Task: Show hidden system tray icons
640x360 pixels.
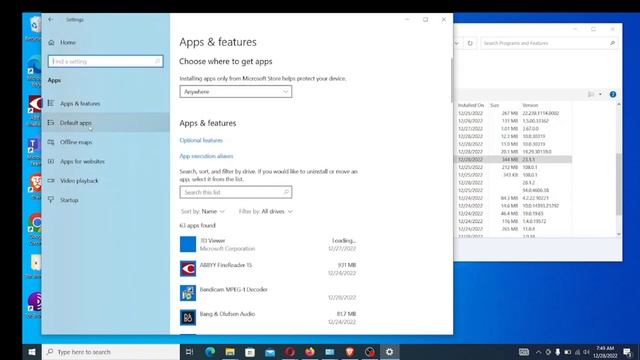Action: 538,352
